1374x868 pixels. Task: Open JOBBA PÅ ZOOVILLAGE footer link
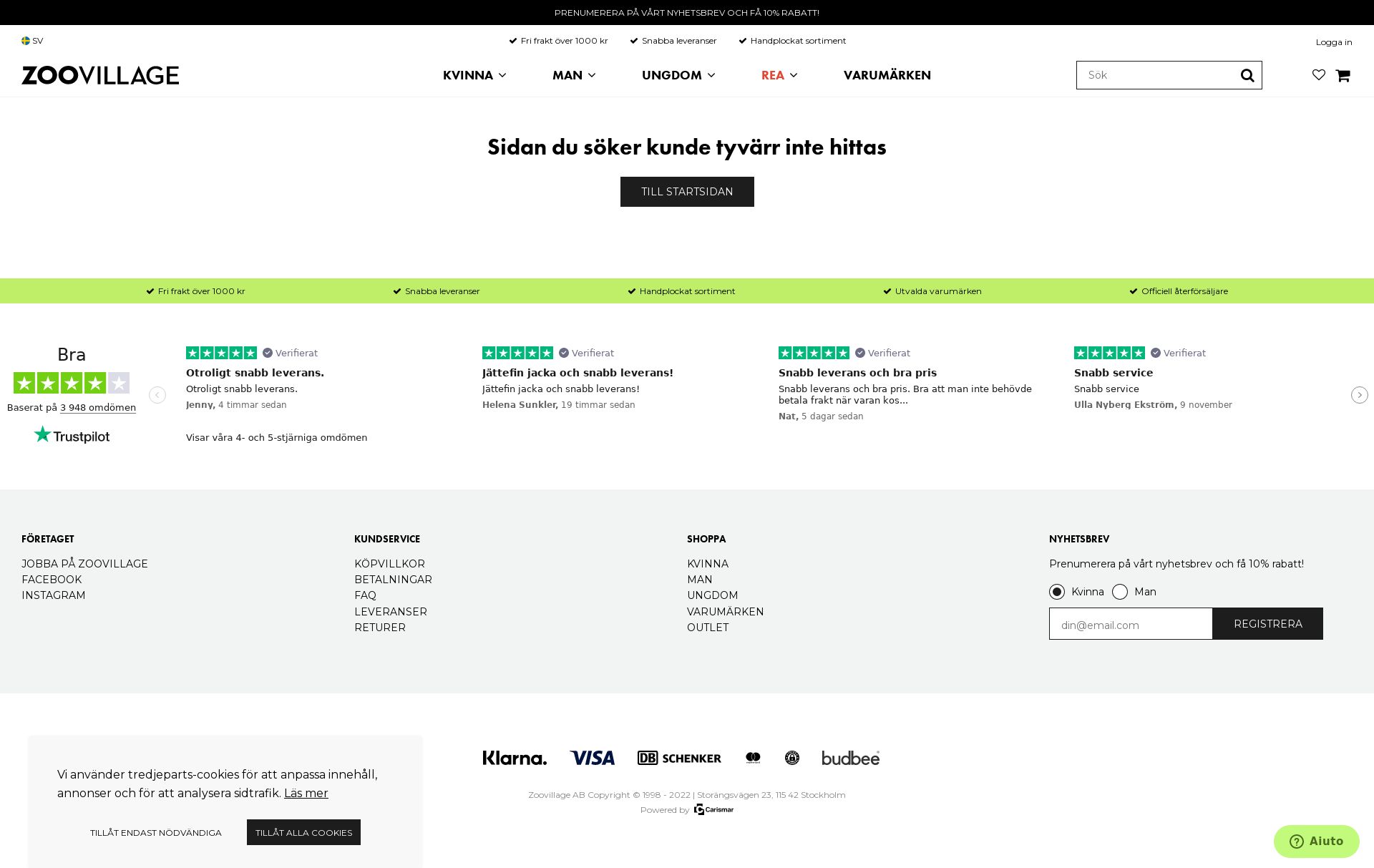pyautogui.click(x=84, y=564)
